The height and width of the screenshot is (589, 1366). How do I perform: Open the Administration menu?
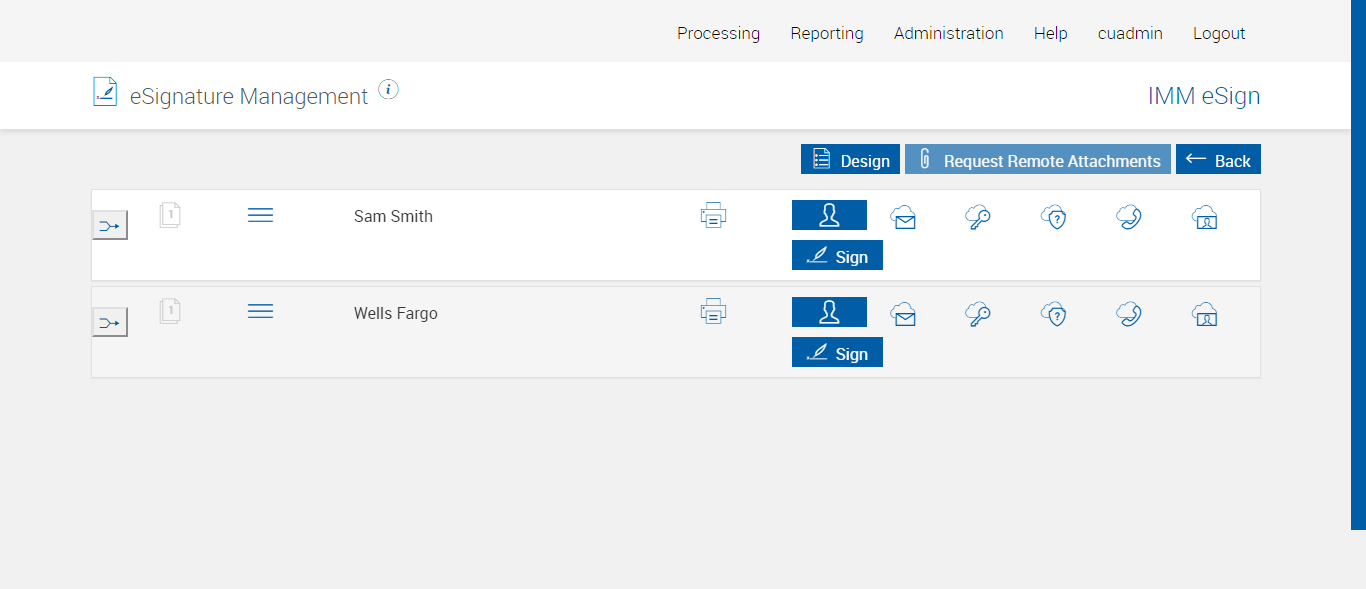948,33
